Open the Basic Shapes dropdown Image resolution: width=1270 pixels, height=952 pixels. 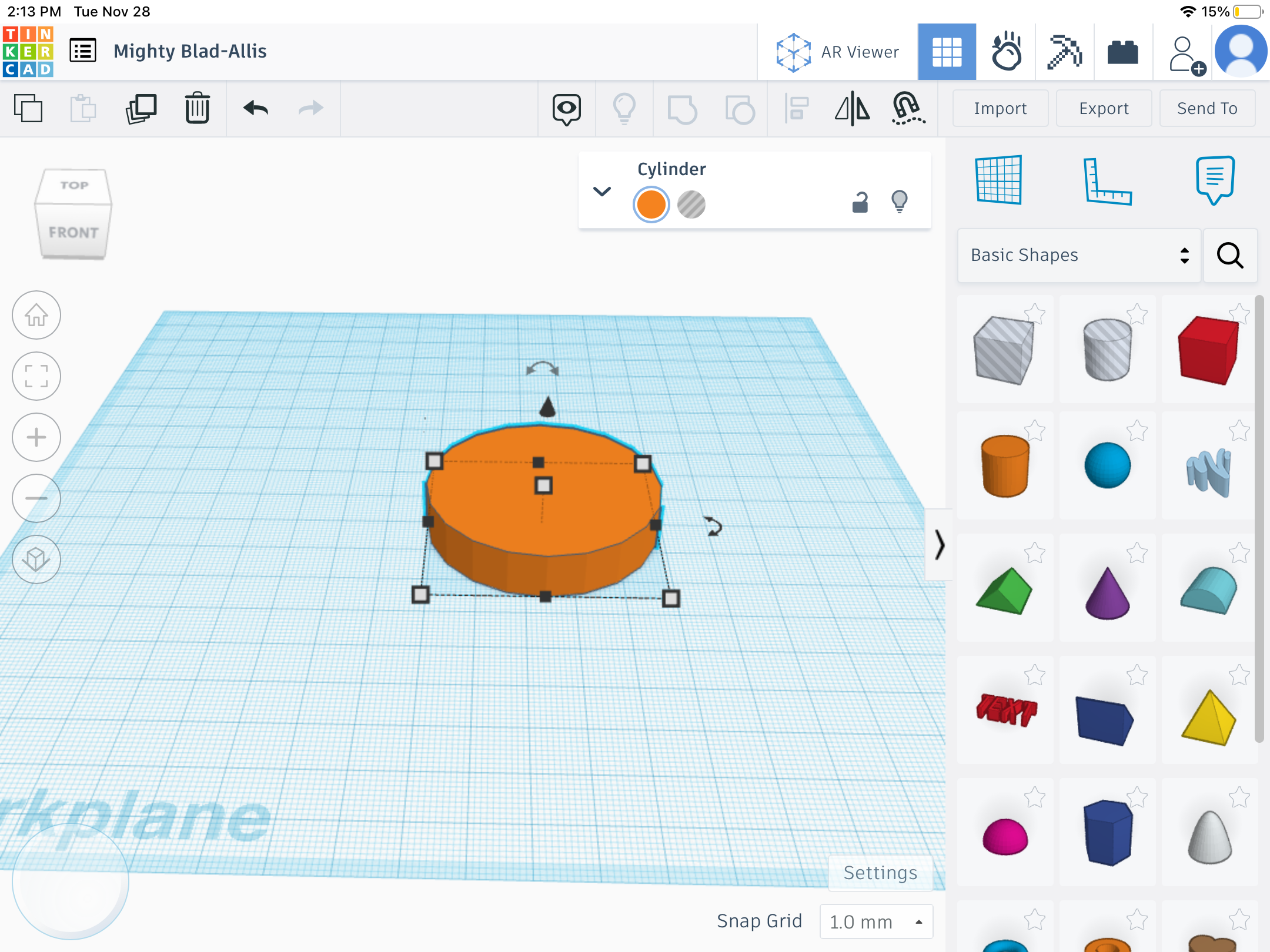(x=1078, y=255)
